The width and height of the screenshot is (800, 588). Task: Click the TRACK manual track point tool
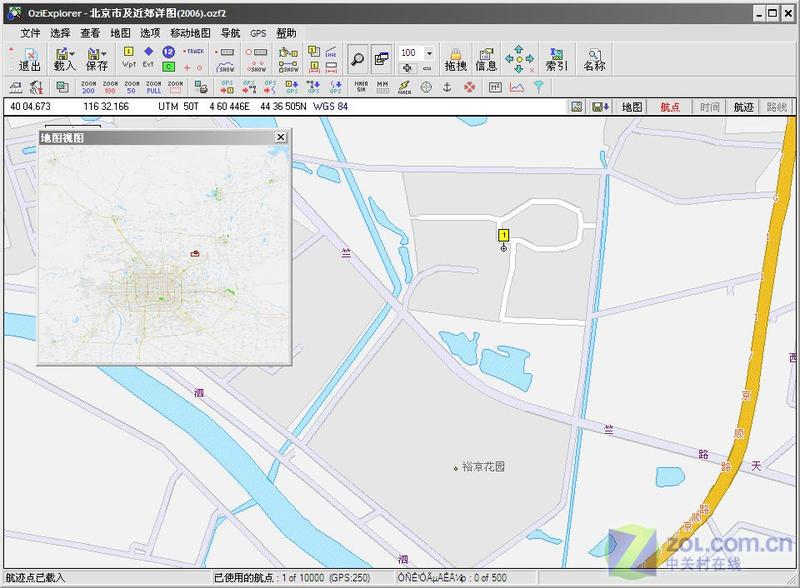point(194,52)
